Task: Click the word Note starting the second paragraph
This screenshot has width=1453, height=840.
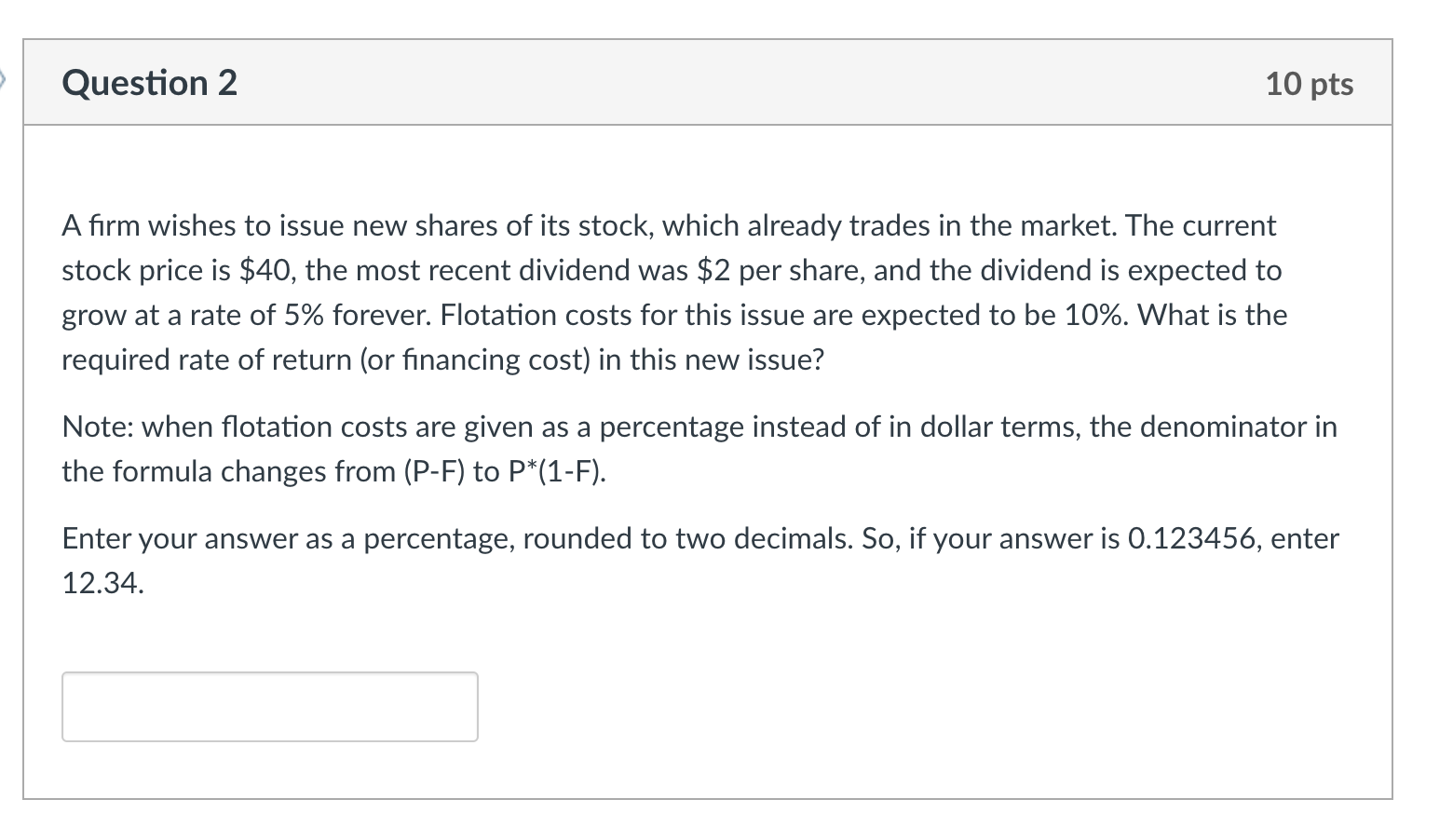Action: tap(98, 427)
